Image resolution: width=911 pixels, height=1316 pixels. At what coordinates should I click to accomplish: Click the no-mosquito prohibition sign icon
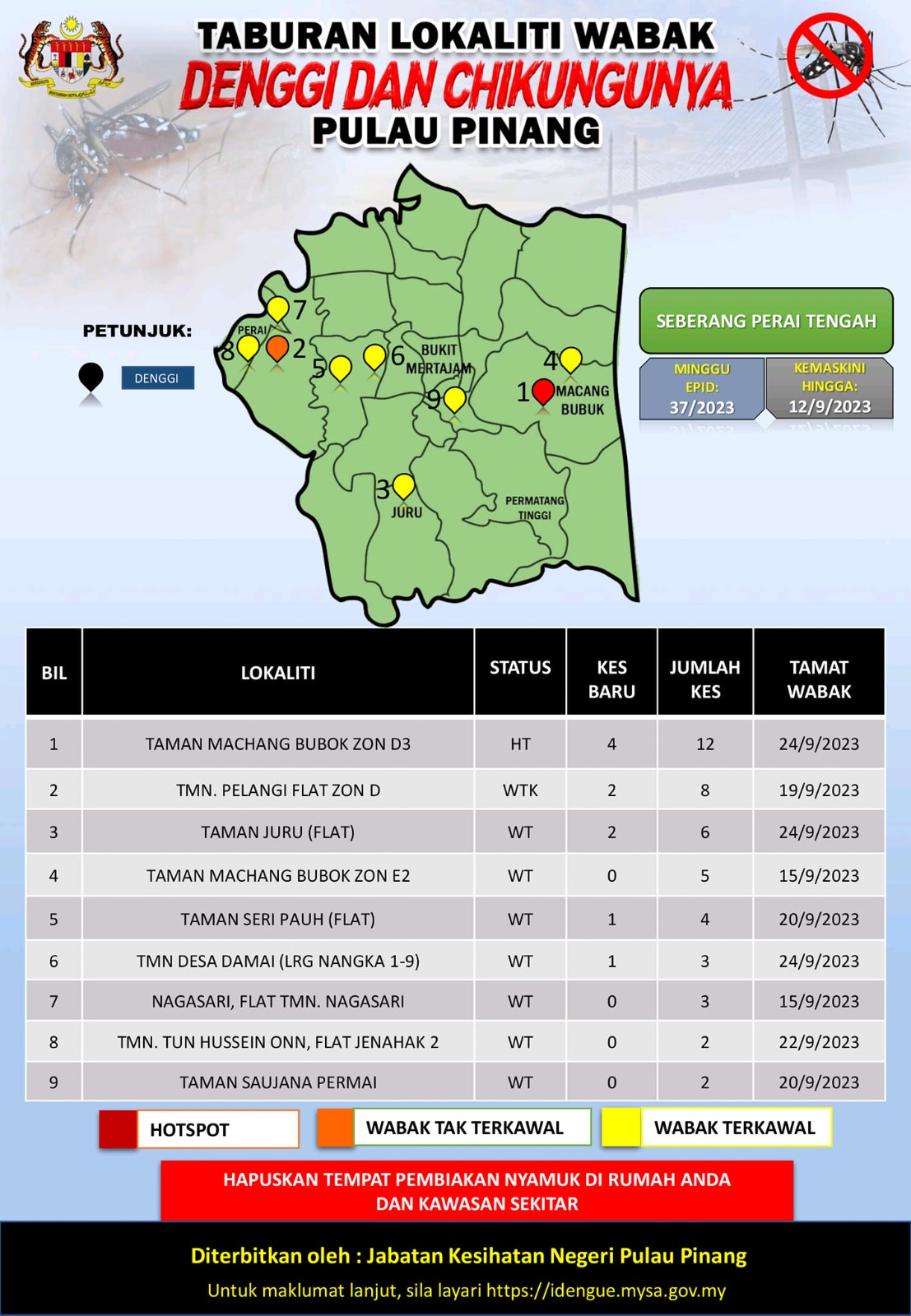click(830, 55)
